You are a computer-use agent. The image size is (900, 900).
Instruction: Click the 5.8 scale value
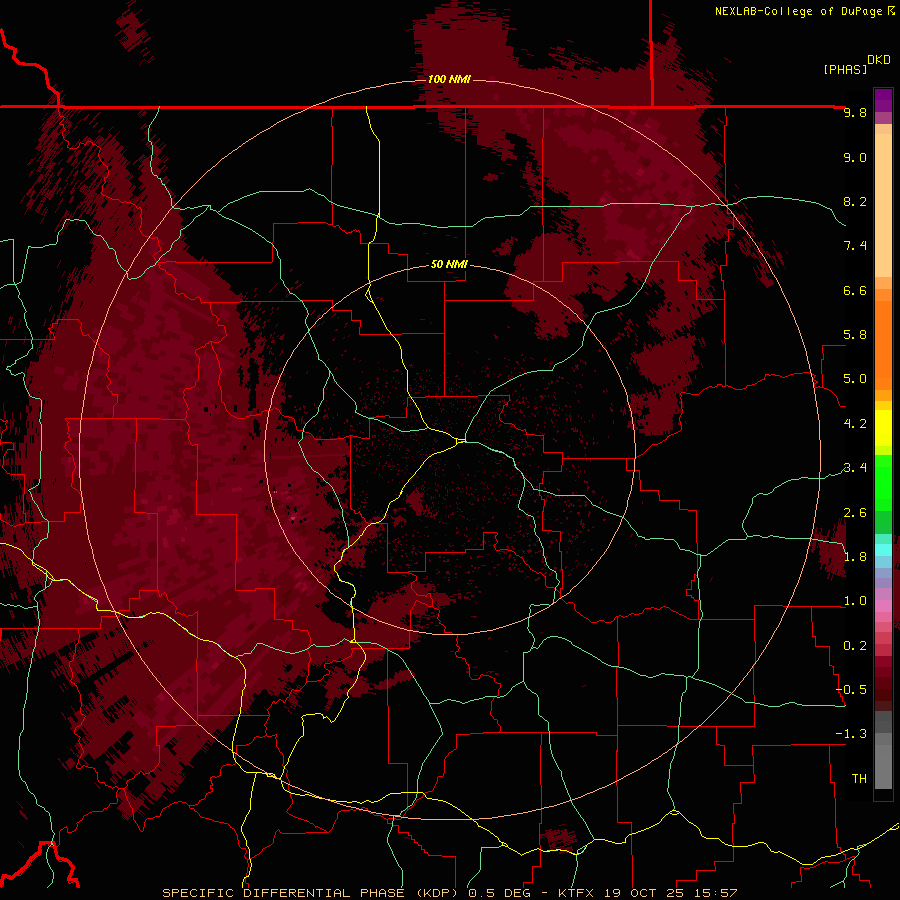[x=855, y=335]
